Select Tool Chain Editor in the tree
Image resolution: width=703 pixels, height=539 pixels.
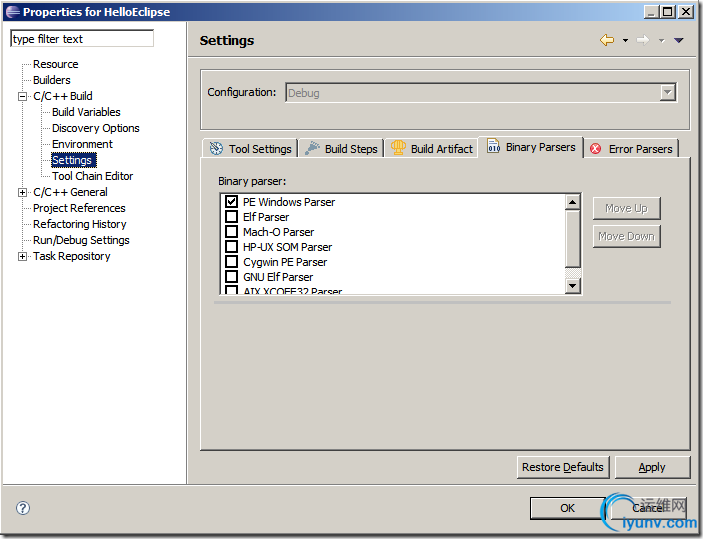[x=92, y=176]
